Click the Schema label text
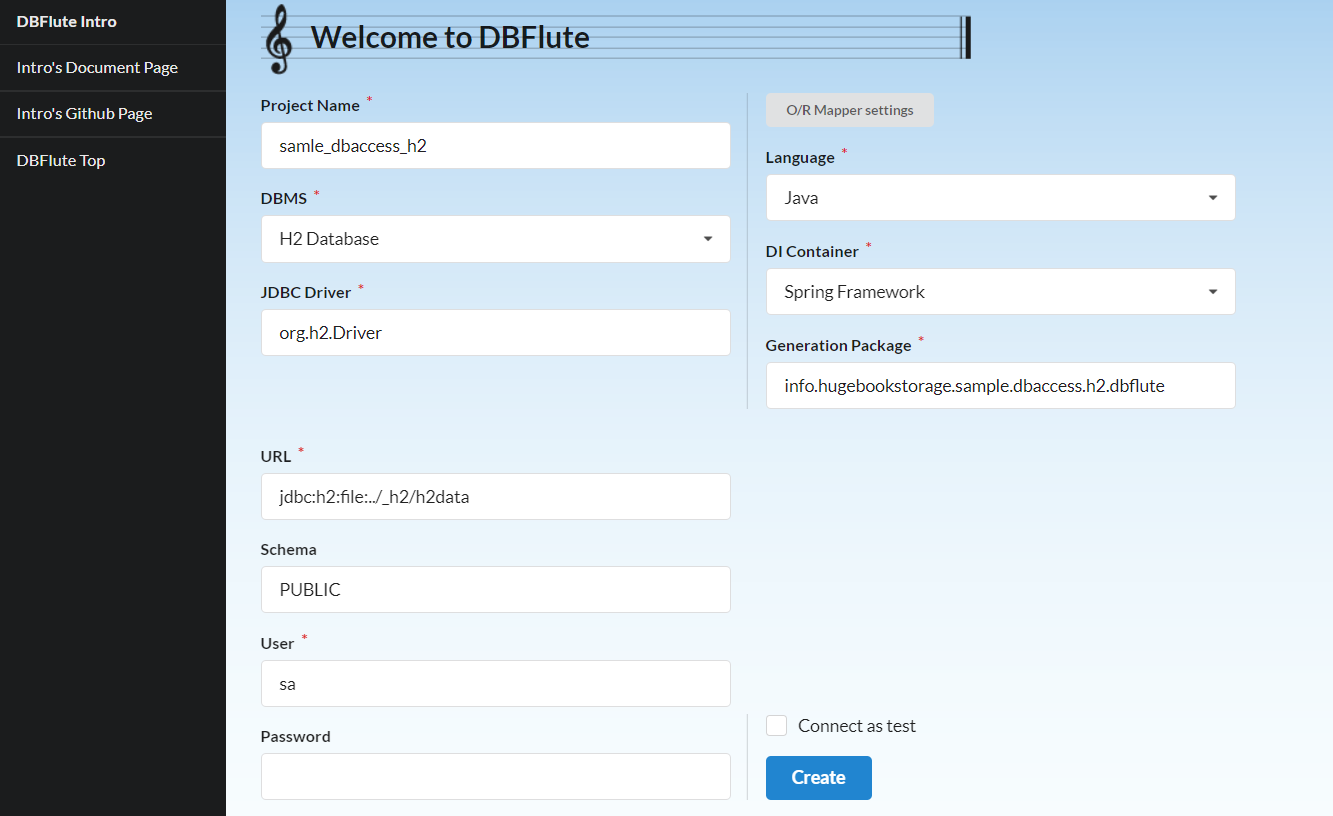The image size is (1333, 816). tap(289, 550)
